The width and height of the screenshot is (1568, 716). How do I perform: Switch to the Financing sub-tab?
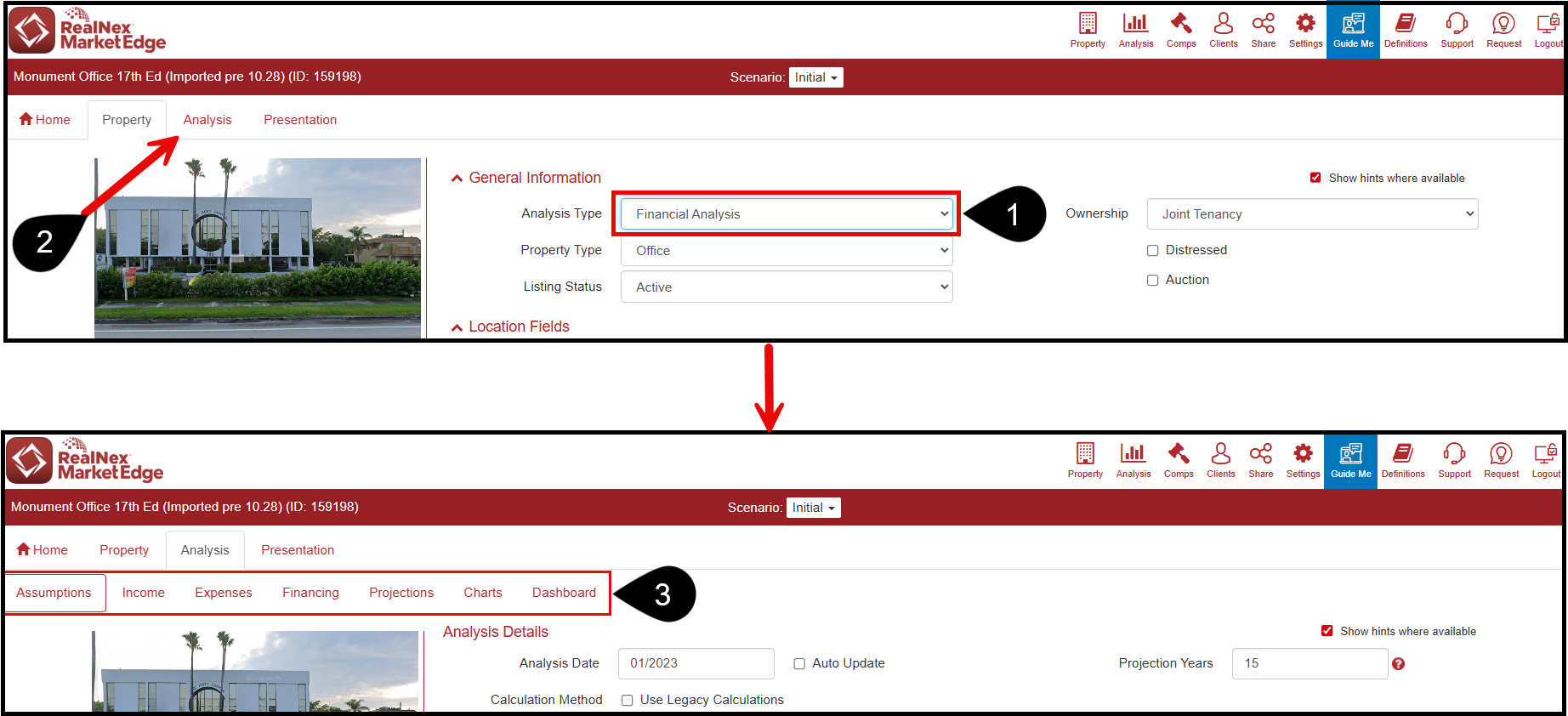point(310,593)
